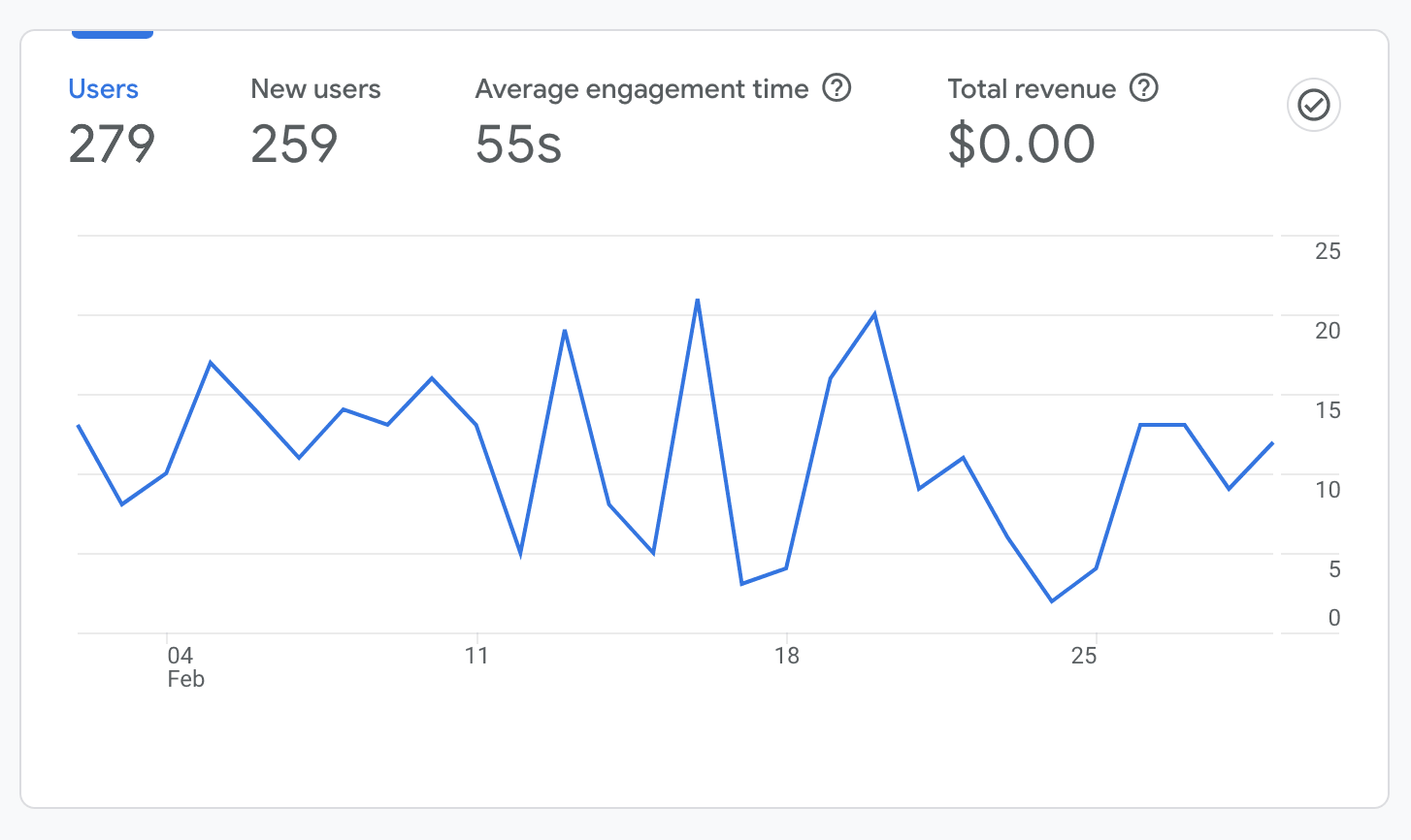
Task: Click the 11 date label on x-axis
Action: tap(476, 656)
